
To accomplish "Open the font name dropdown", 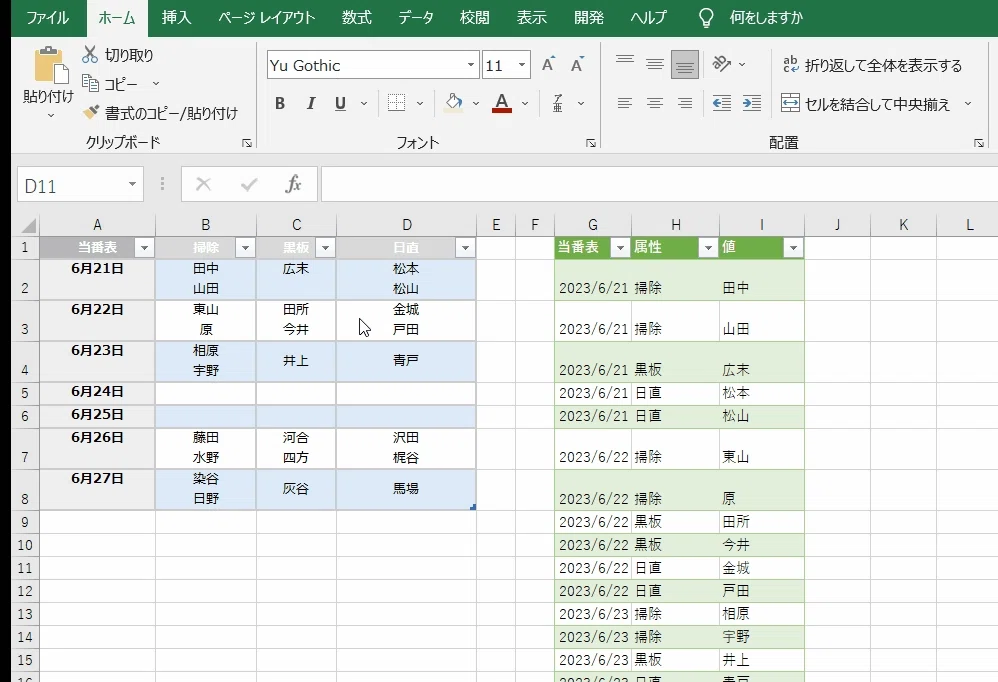I will (x=470, y=65).
